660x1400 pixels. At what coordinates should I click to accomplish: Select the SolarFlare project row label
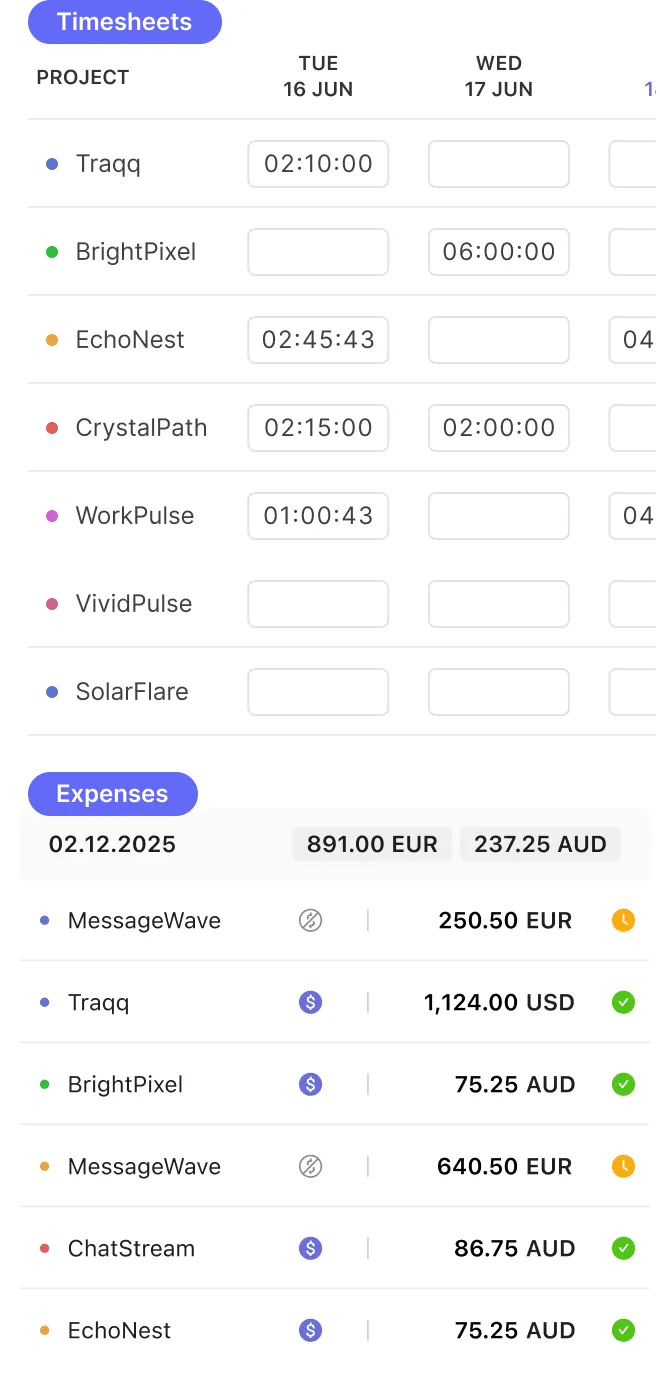pos(132,692)
